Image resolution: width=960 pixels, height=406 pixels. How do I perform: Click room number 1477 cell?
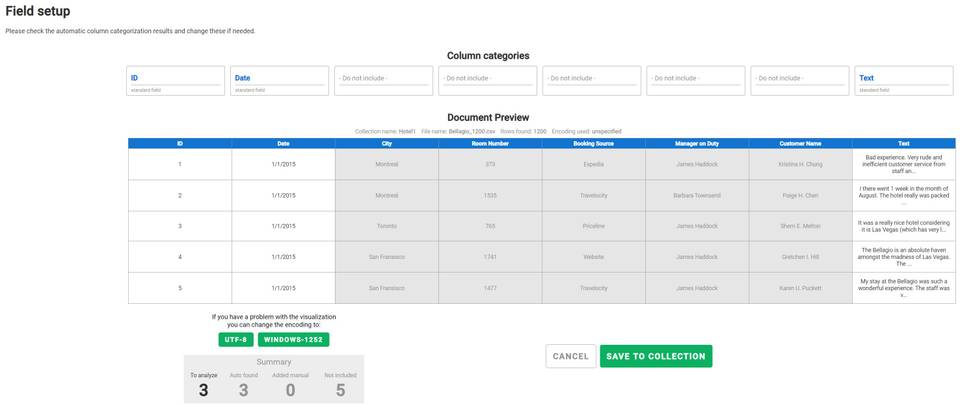point(490,288)
